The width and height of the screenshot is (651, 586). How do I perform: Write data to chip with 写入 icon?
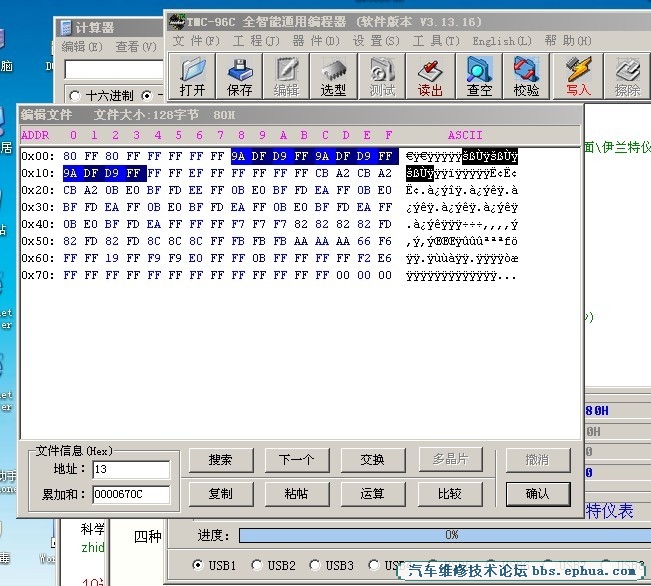pos(578,76)
